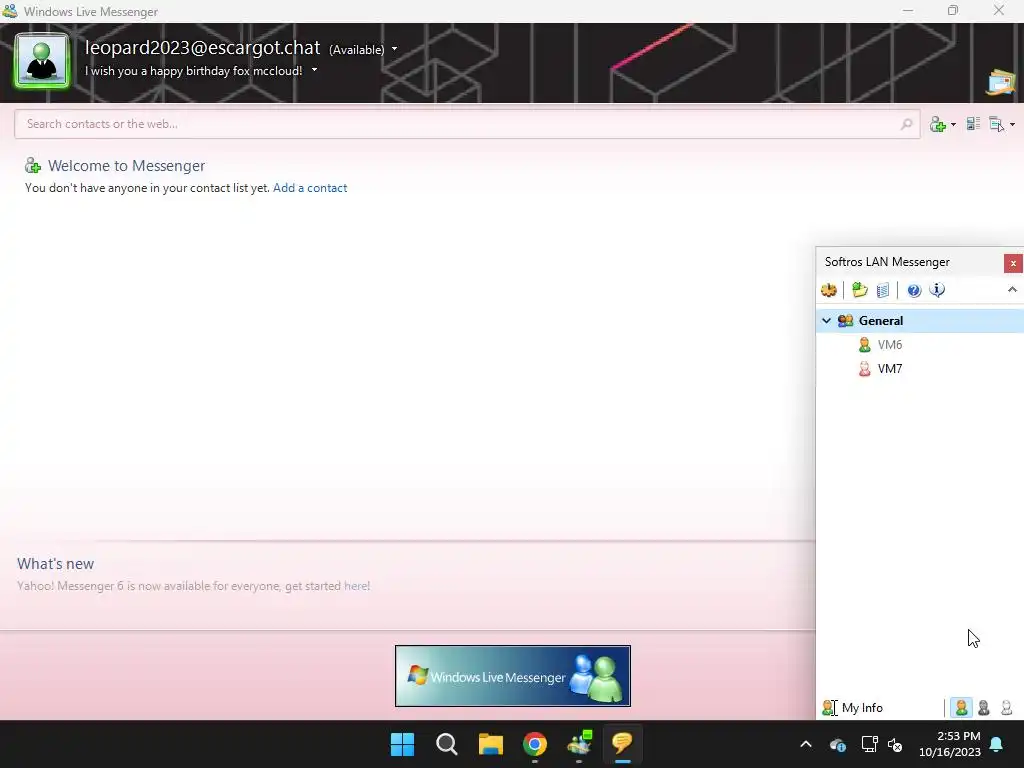The width and height of the screenshot is (1024, 768).
Task: Switch to Windows Live Messenger taskbar icon
Action: point(579,744)
